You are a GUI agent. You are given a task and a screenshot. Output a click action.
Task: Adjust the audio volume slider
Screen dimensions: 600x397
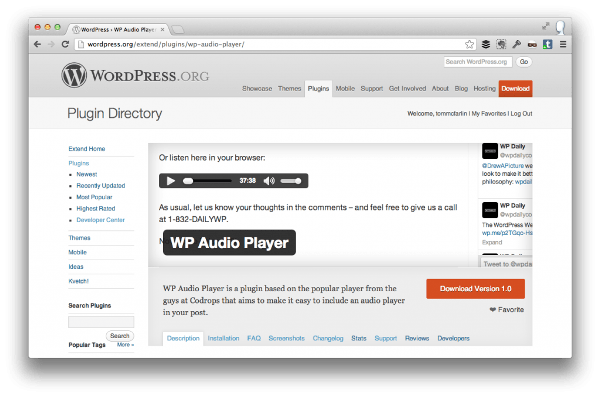pos(291,181)
